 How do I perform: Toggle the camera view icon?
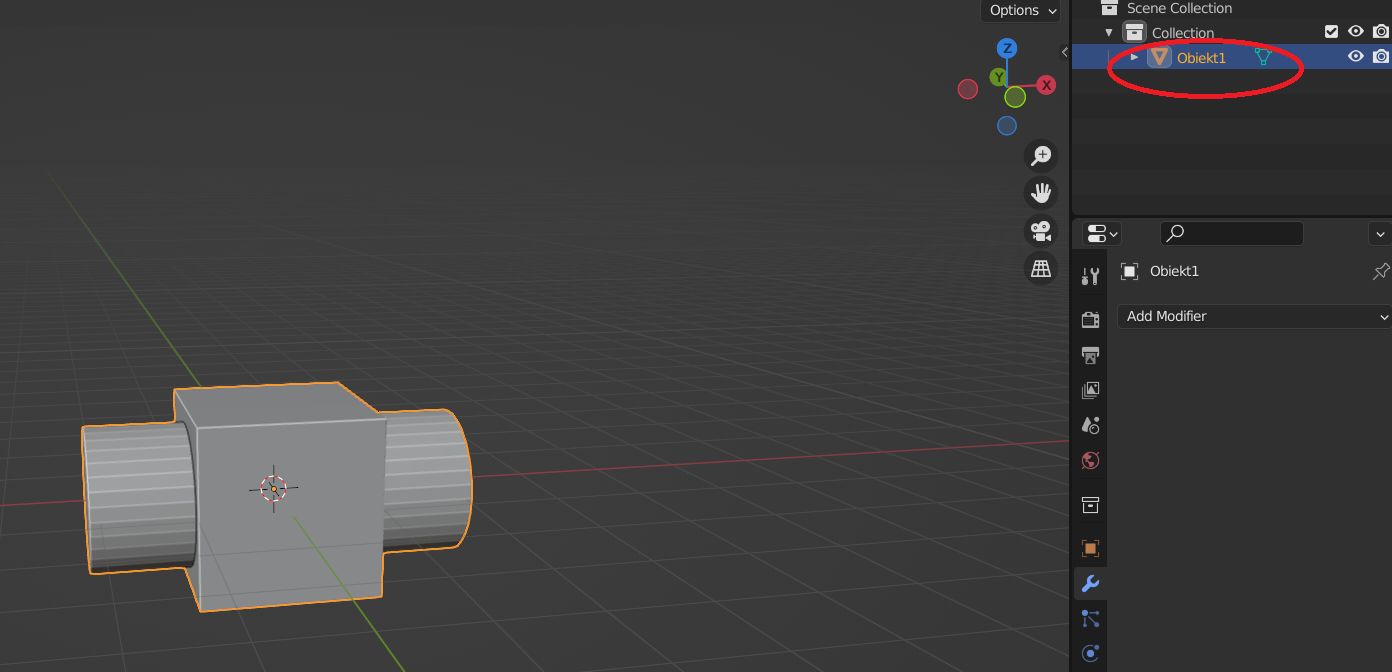(x=1042, y=230)
